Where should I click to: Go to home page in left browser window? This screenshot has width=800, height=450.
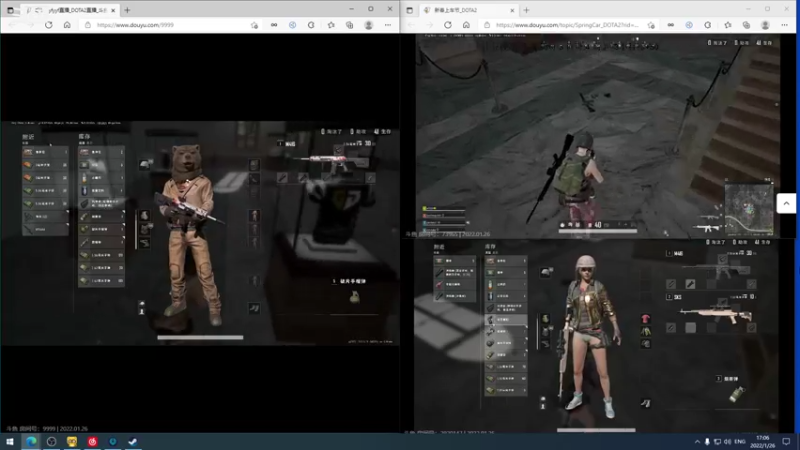[x=67, y=24]
